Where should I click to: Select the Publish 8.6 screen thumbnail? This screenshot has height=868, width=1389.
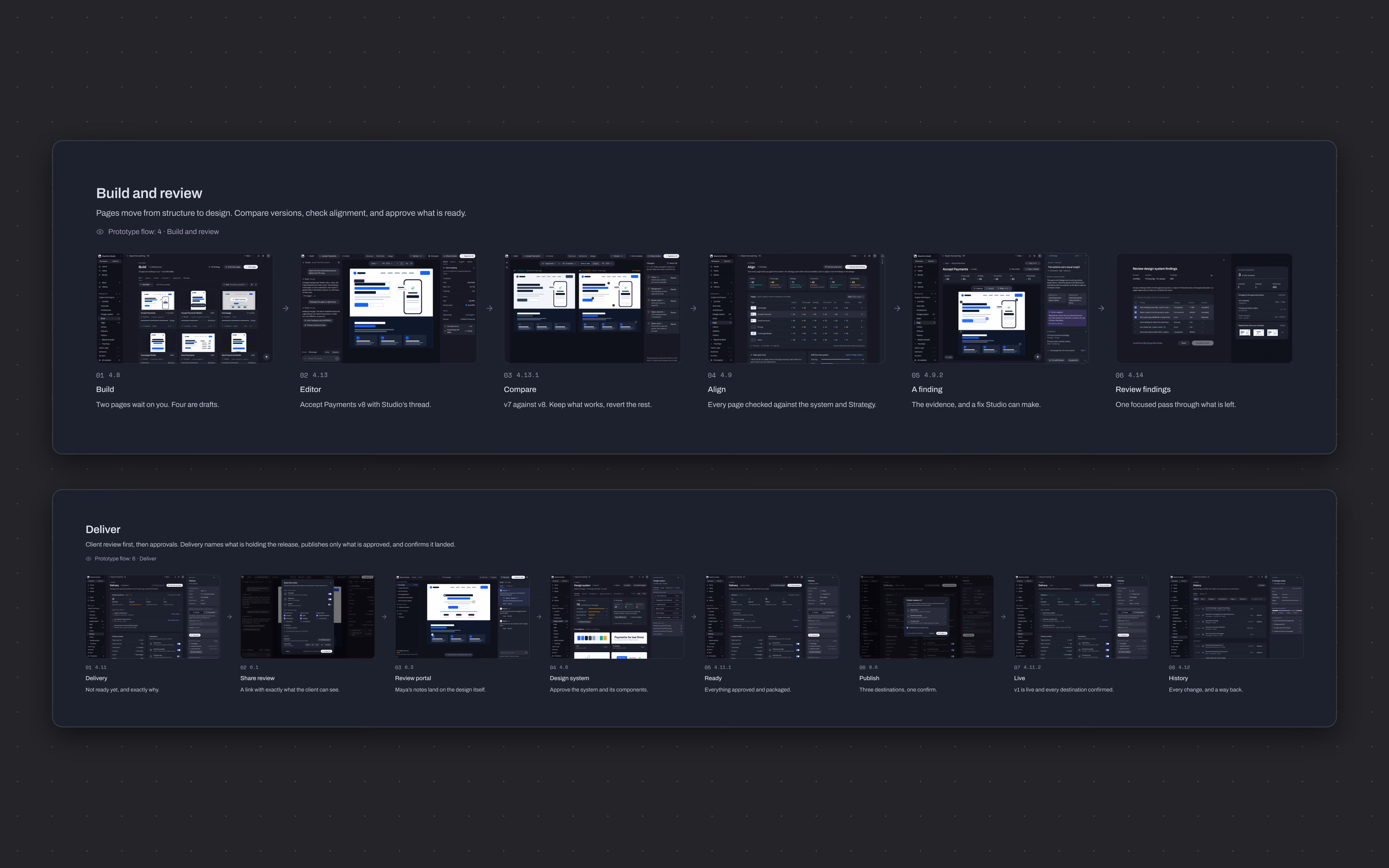tap(926, 617)
